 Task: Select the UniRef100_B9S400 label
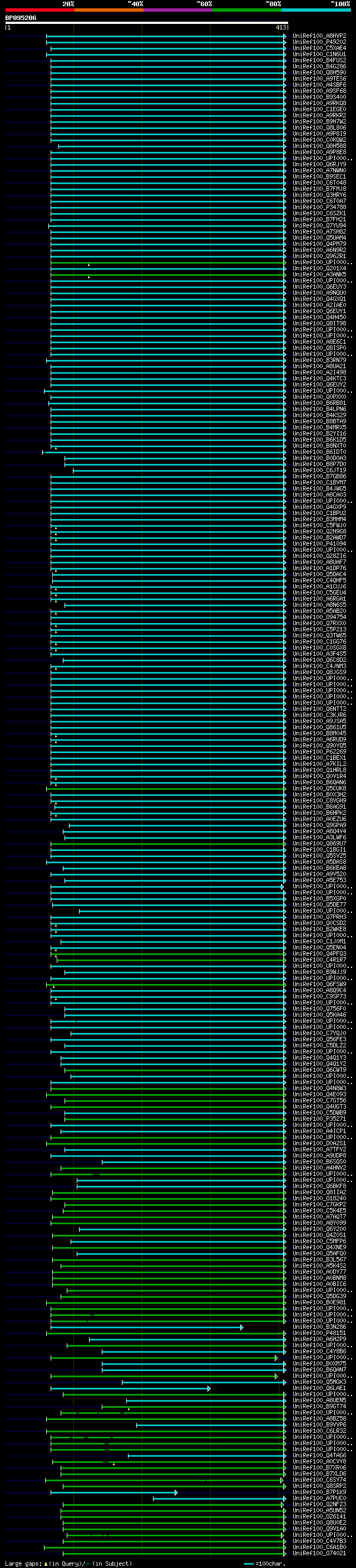319,97
